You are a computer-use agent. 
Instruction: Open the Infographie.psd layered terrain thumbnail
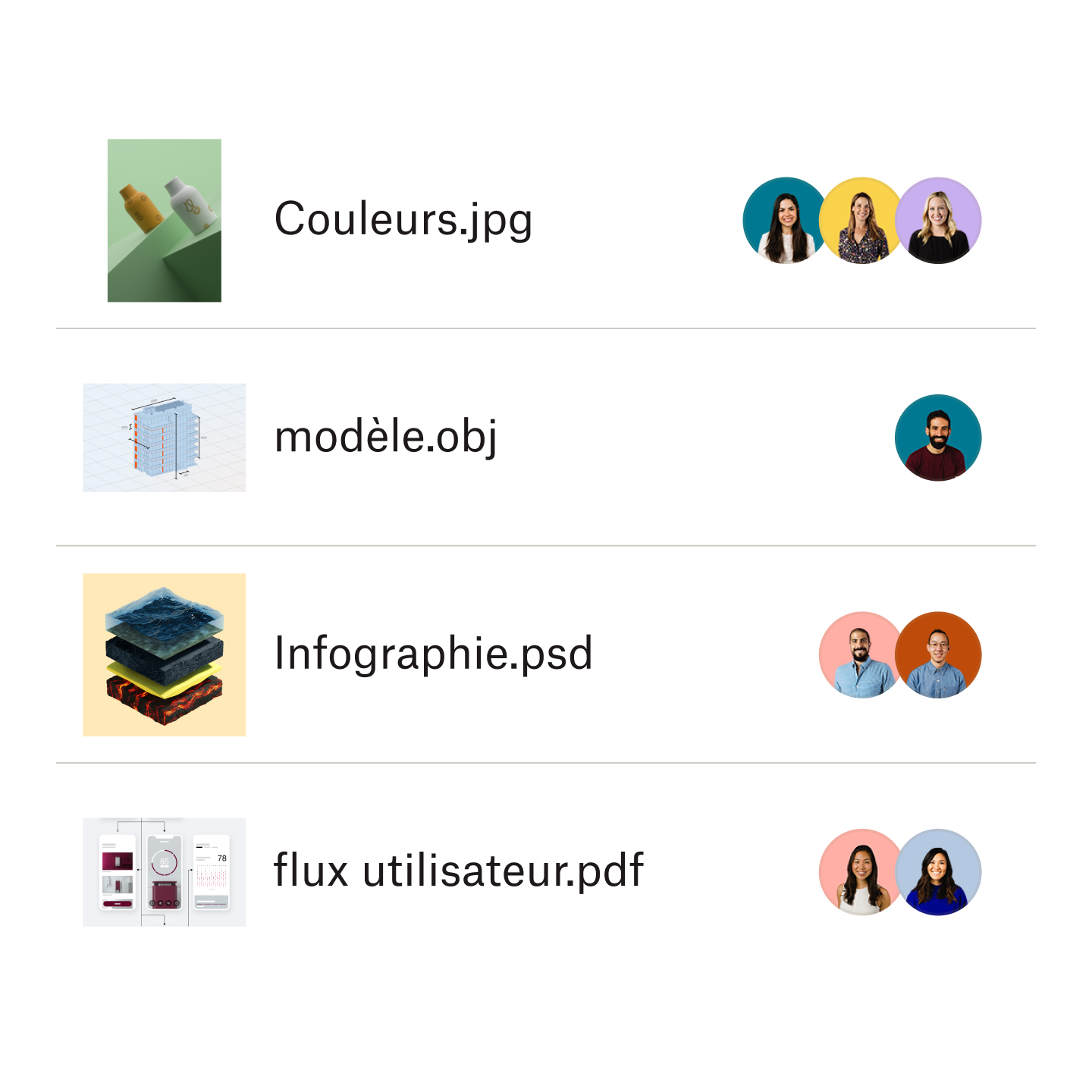[x=164, y=654]
